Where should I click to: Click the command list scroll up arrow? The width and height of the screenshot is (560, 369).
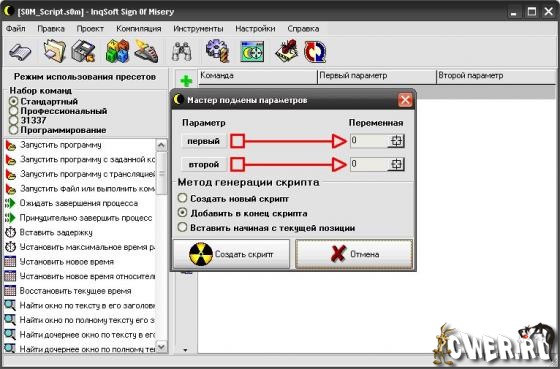tap(161, 145)
